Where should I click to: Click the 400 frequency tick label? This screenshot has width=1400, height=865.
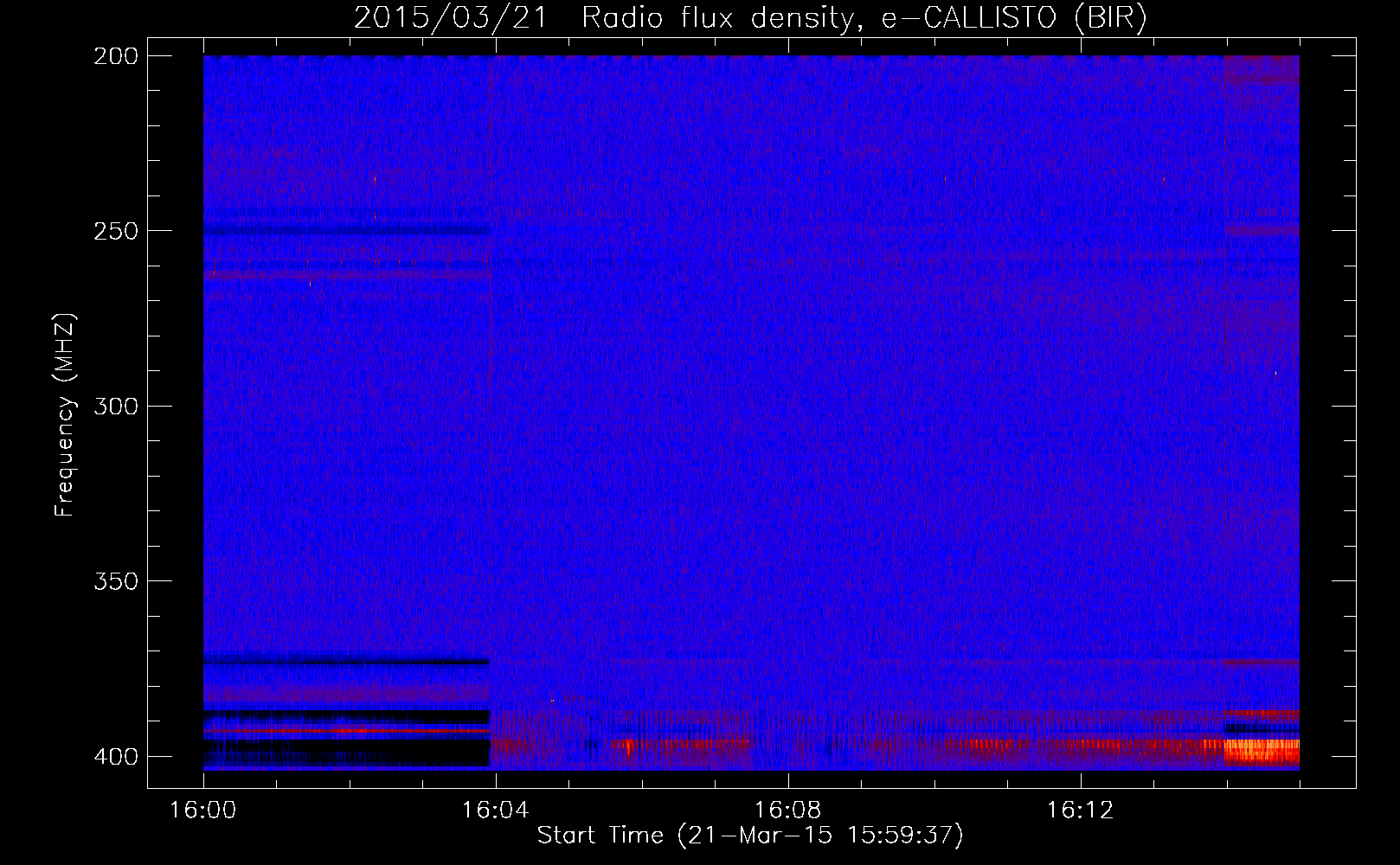[x=115, y=756]
